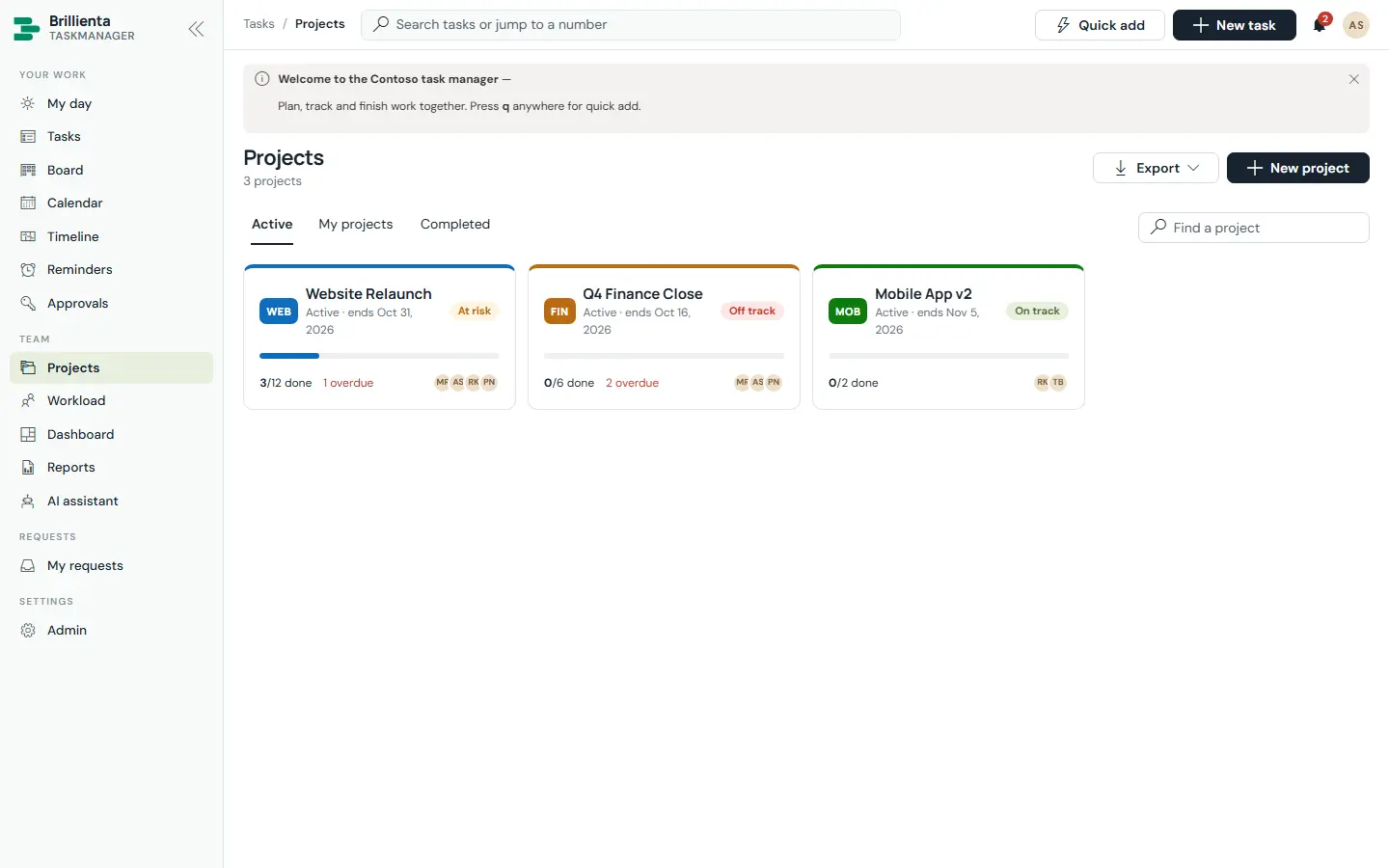Switch to the My projects tab

356,224
